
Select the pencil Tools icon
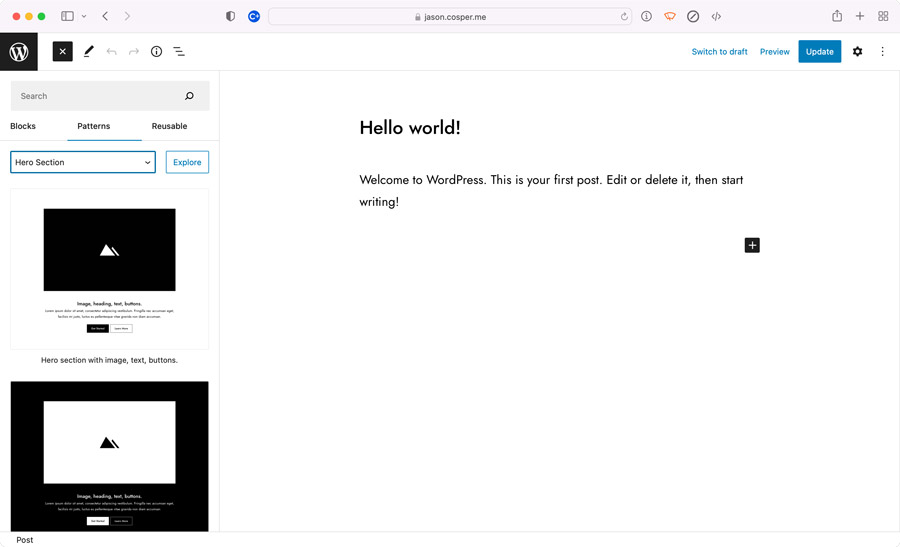(89, 52)
